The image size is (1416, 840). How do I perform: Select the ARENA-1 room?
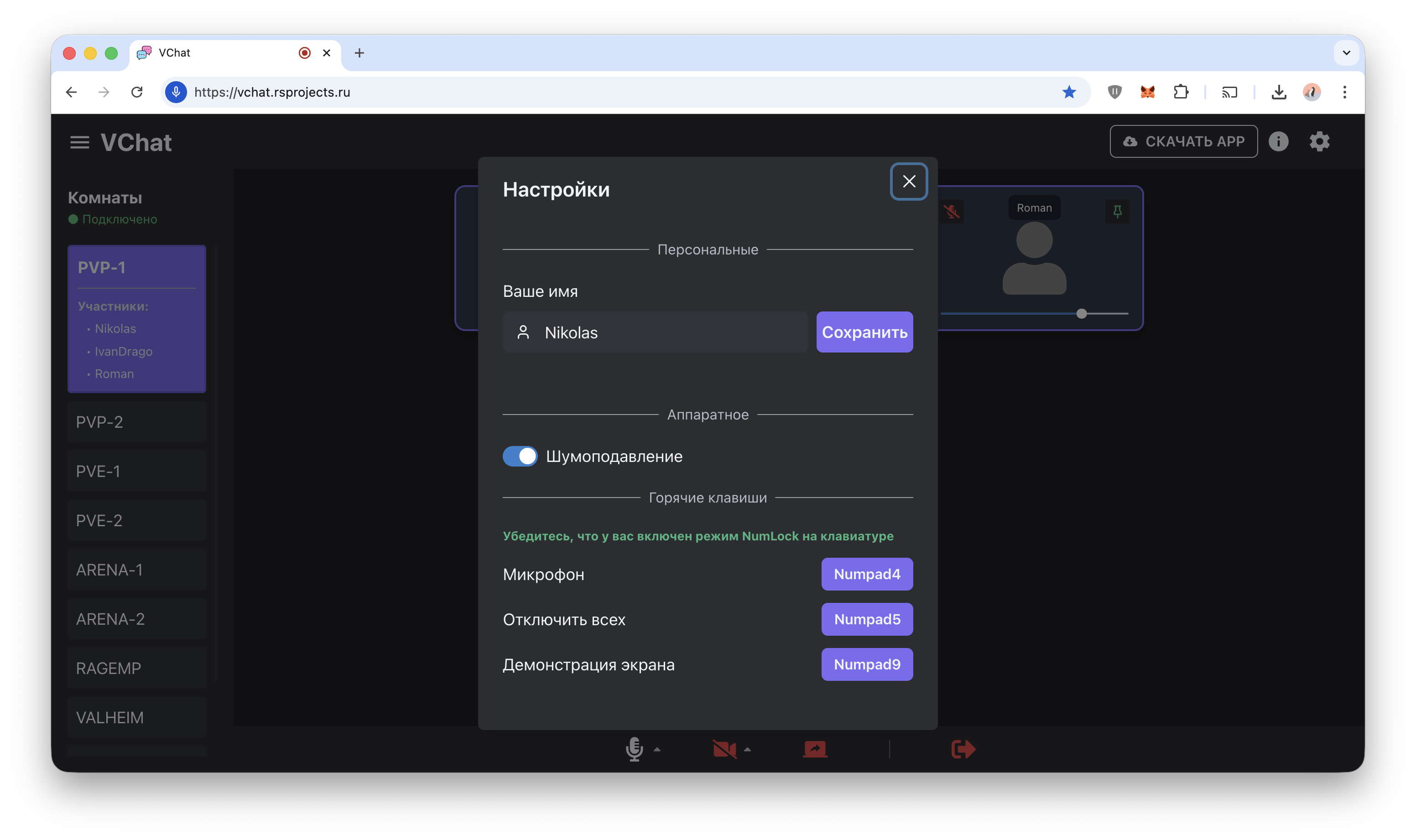(136, 570)
